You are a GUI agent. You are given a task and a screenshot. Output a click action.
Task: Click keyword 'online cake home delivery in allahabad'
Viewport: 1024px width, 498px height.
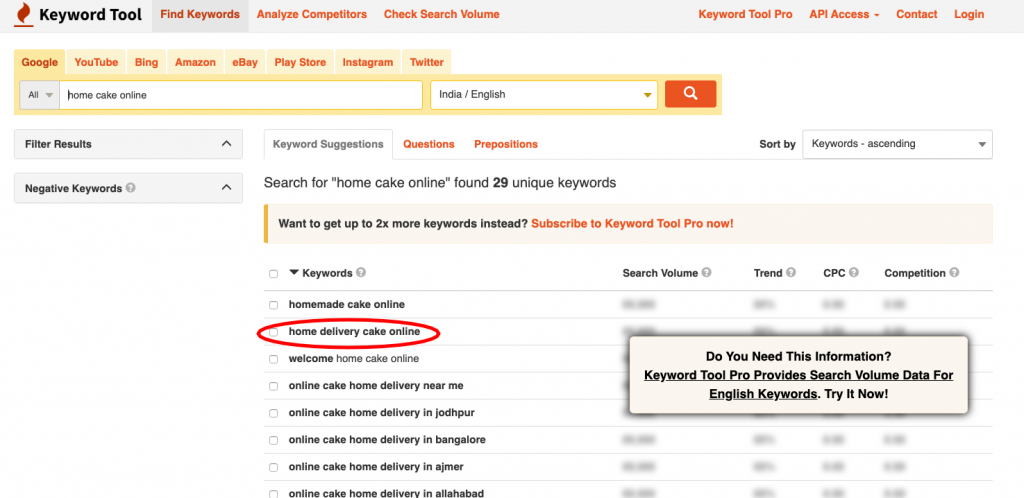pyautogui.click(x=387, y=493)
